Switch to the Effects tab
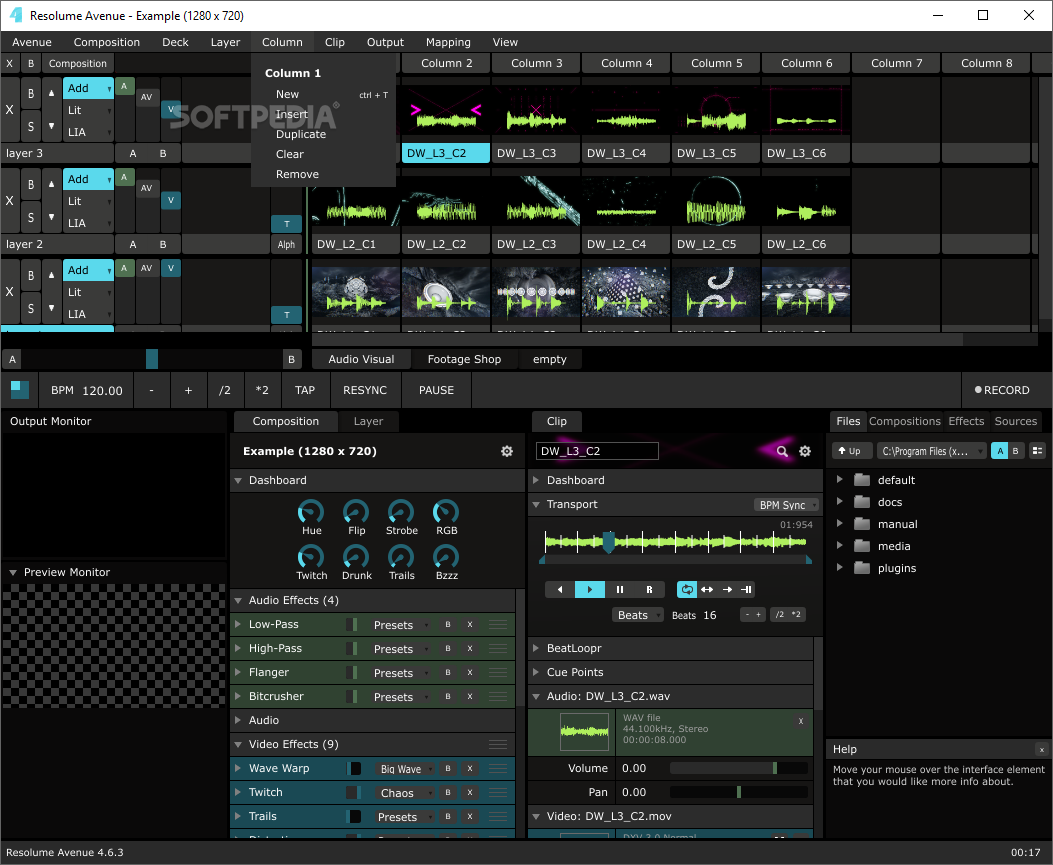Screen dimensions: 1053x865 pos(966,421)
